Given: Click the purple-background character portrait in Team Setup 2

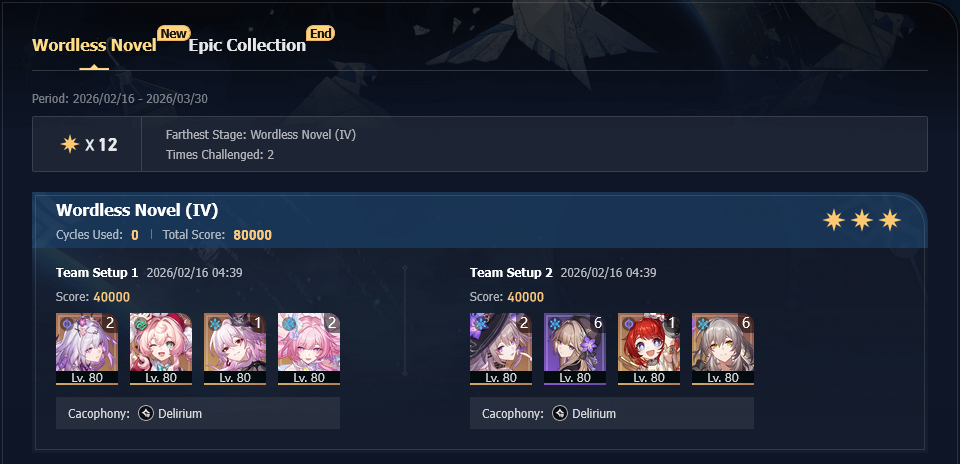Looking at the screenshot, I should tap(575, 350).
